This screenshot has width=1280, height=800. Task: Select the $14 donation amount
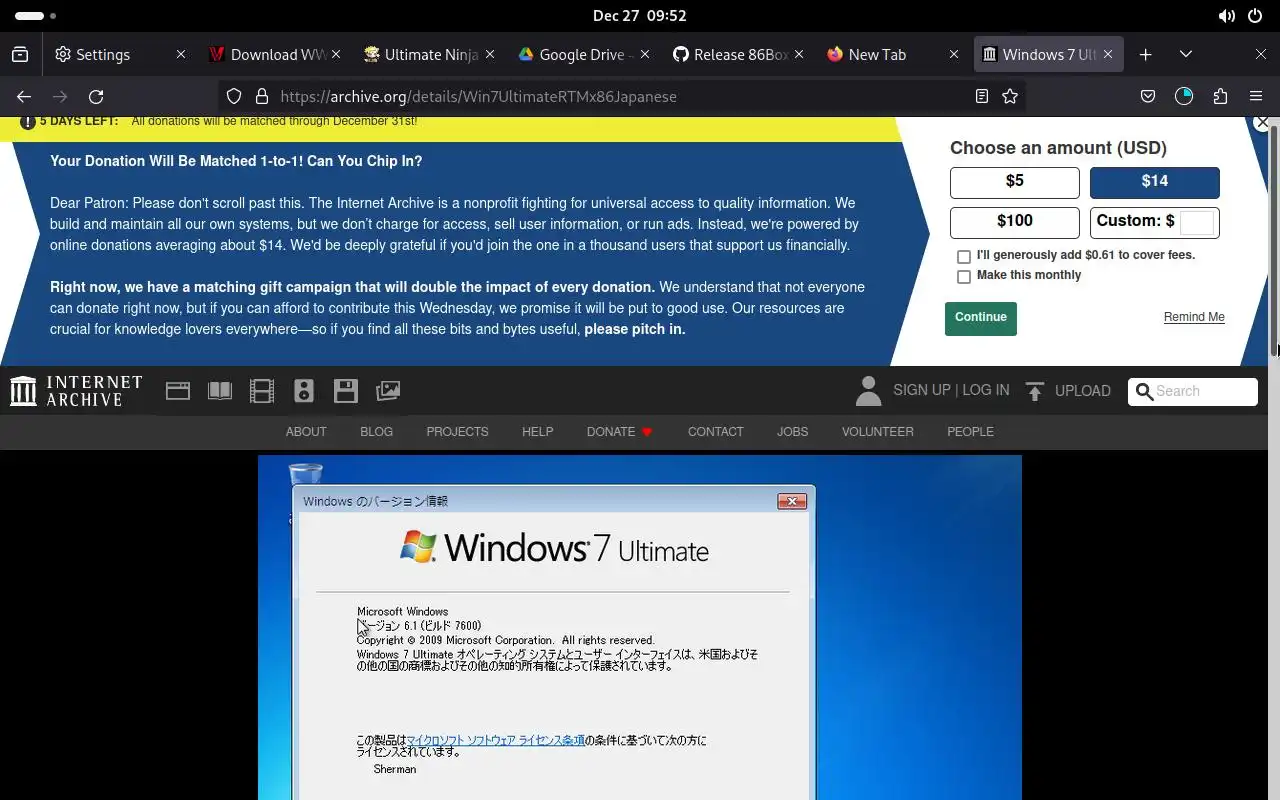coord(1155,183)
